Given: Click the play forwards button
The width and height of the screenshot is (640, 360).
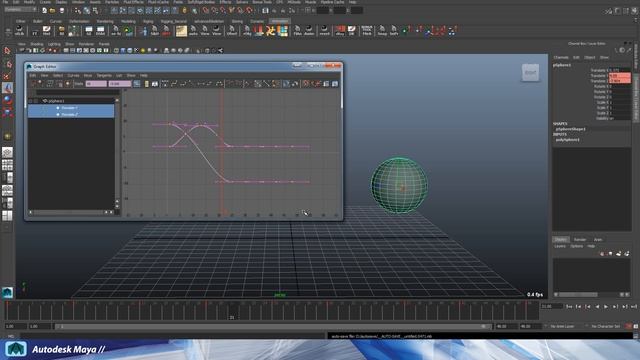Looking at the screenshot, I should click(606, 307).
